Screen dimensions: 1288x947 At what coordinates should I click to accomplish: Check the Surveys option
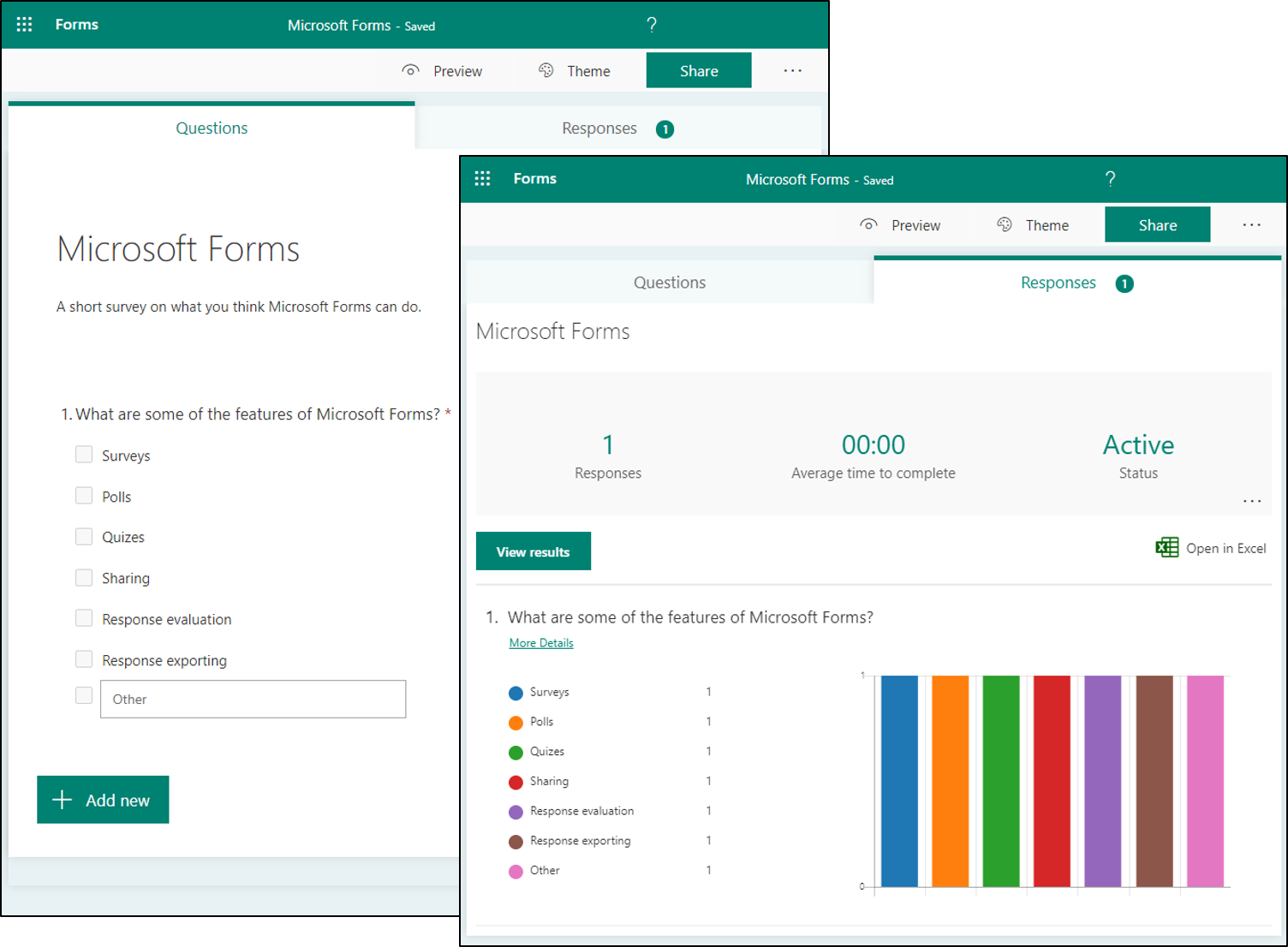tap(83, 454)
